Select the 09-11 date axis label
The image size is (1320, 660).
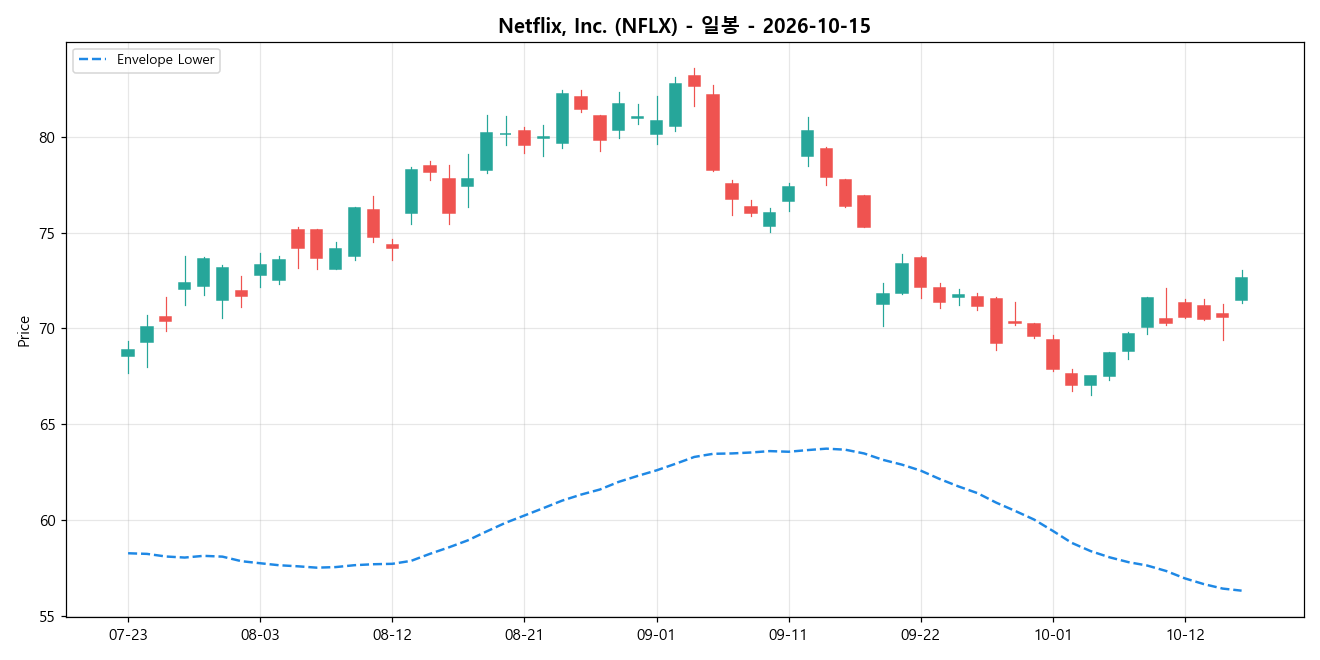click(x=788, y=634)
